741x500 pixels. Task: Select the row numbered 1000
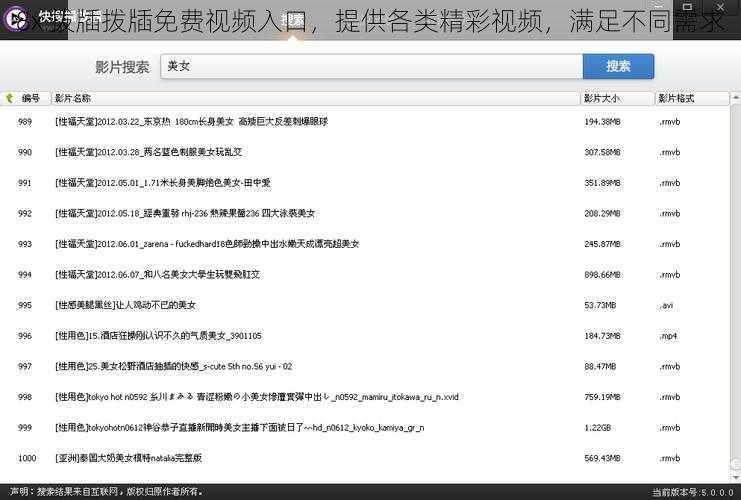(x=364, y=458)
